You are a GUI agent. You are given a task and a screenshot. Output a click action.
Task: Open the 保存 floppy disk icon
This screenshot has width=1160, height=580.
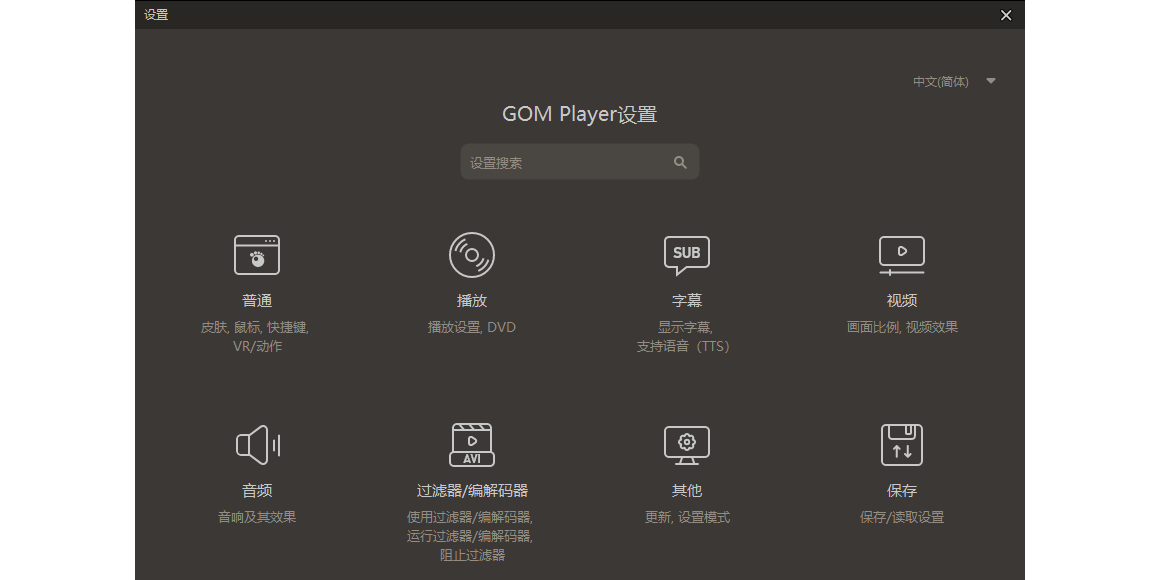tap(901, 445)
